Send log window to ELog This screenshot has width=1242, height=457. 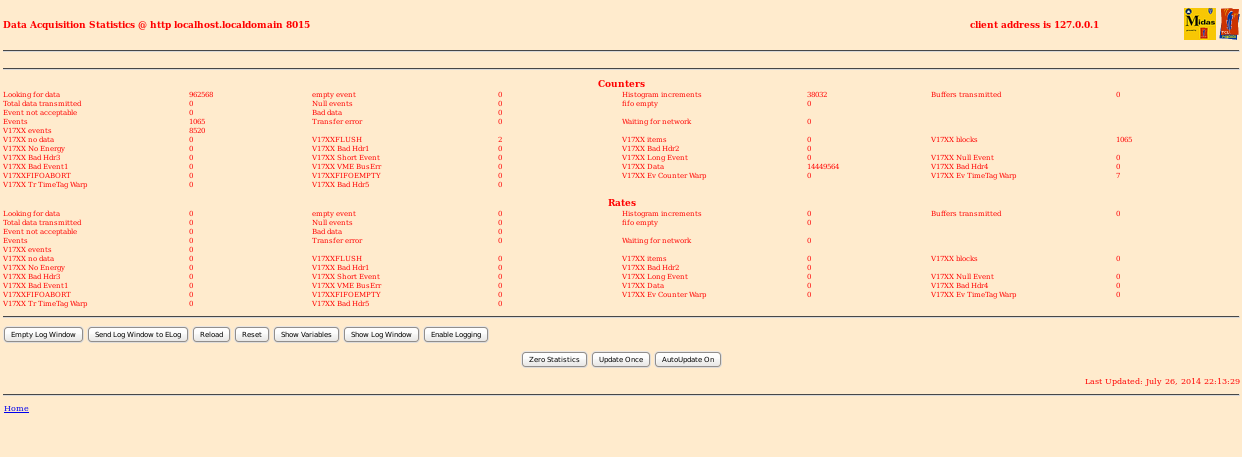pos(138,334)
